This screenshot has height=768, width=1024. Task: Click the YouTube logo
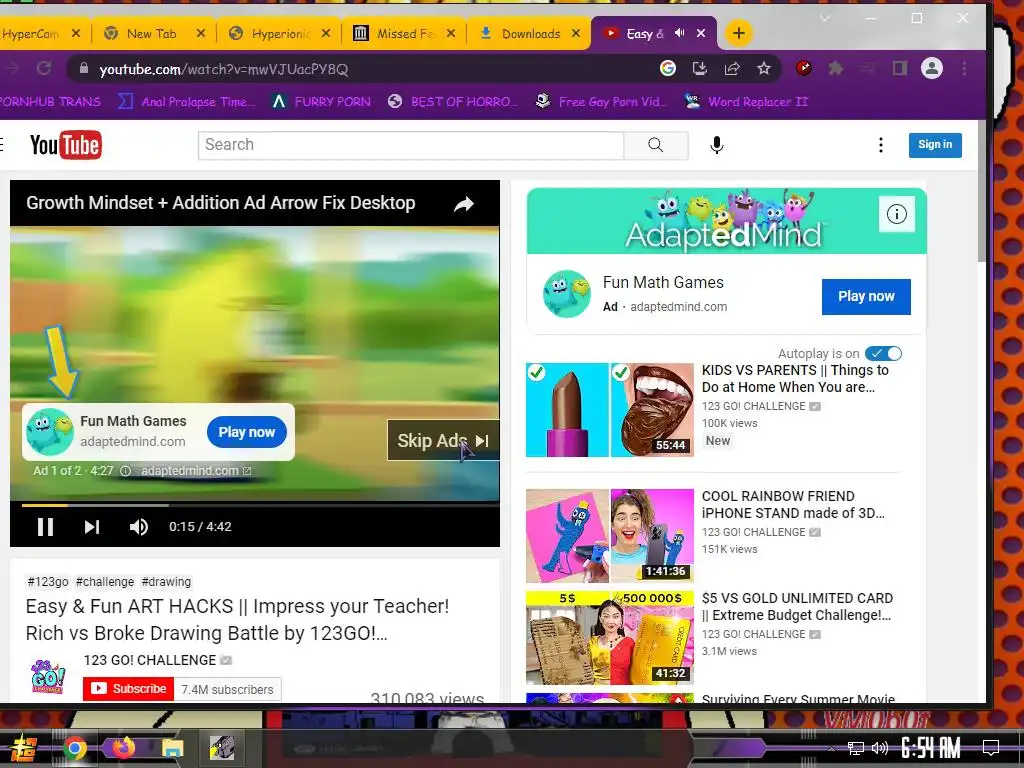(65, 145)
